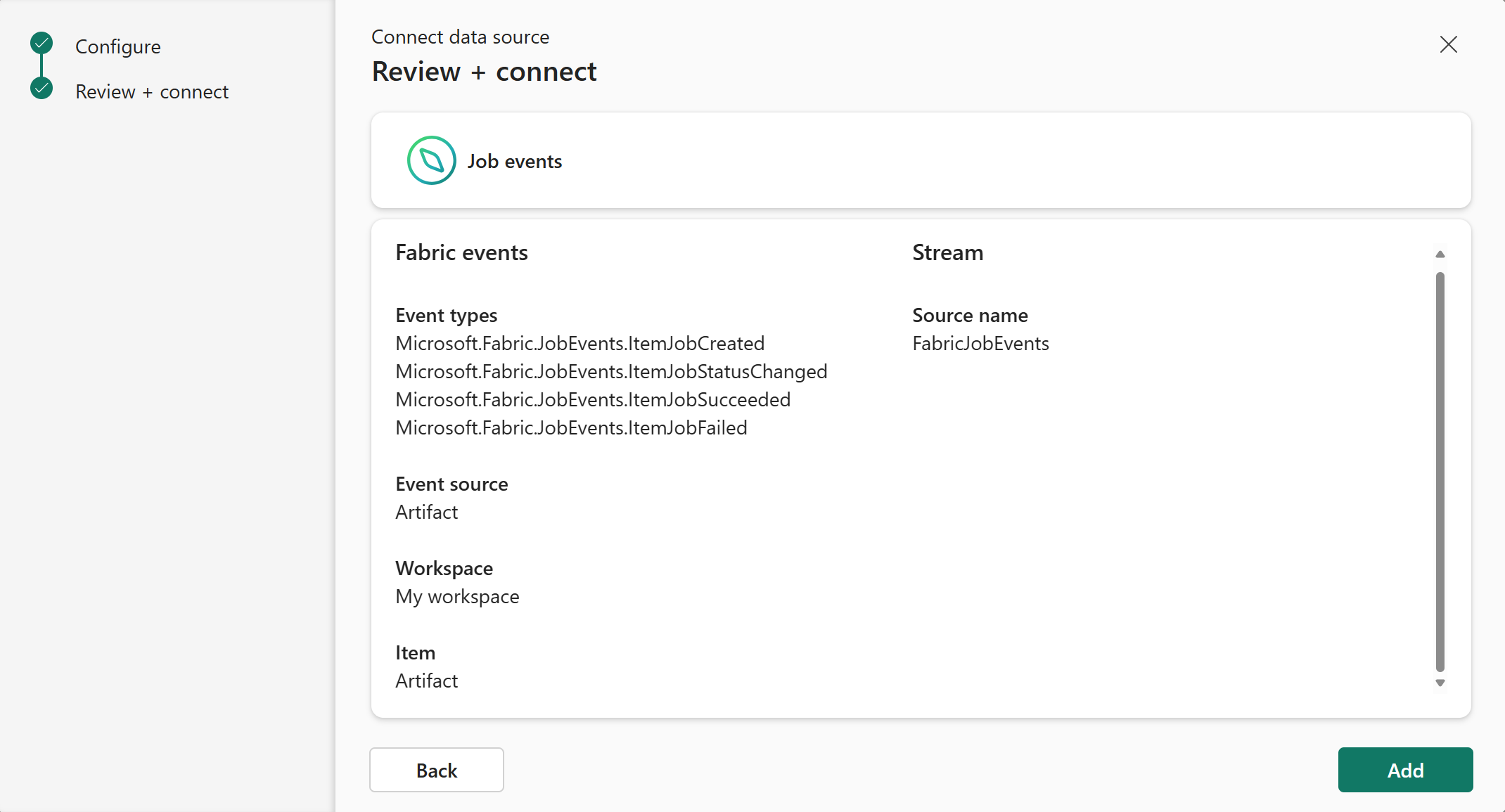The width and height of the screenshot is (1505, 812).
Task: Select the Review + connect step
Action: (x=152, y=91)
